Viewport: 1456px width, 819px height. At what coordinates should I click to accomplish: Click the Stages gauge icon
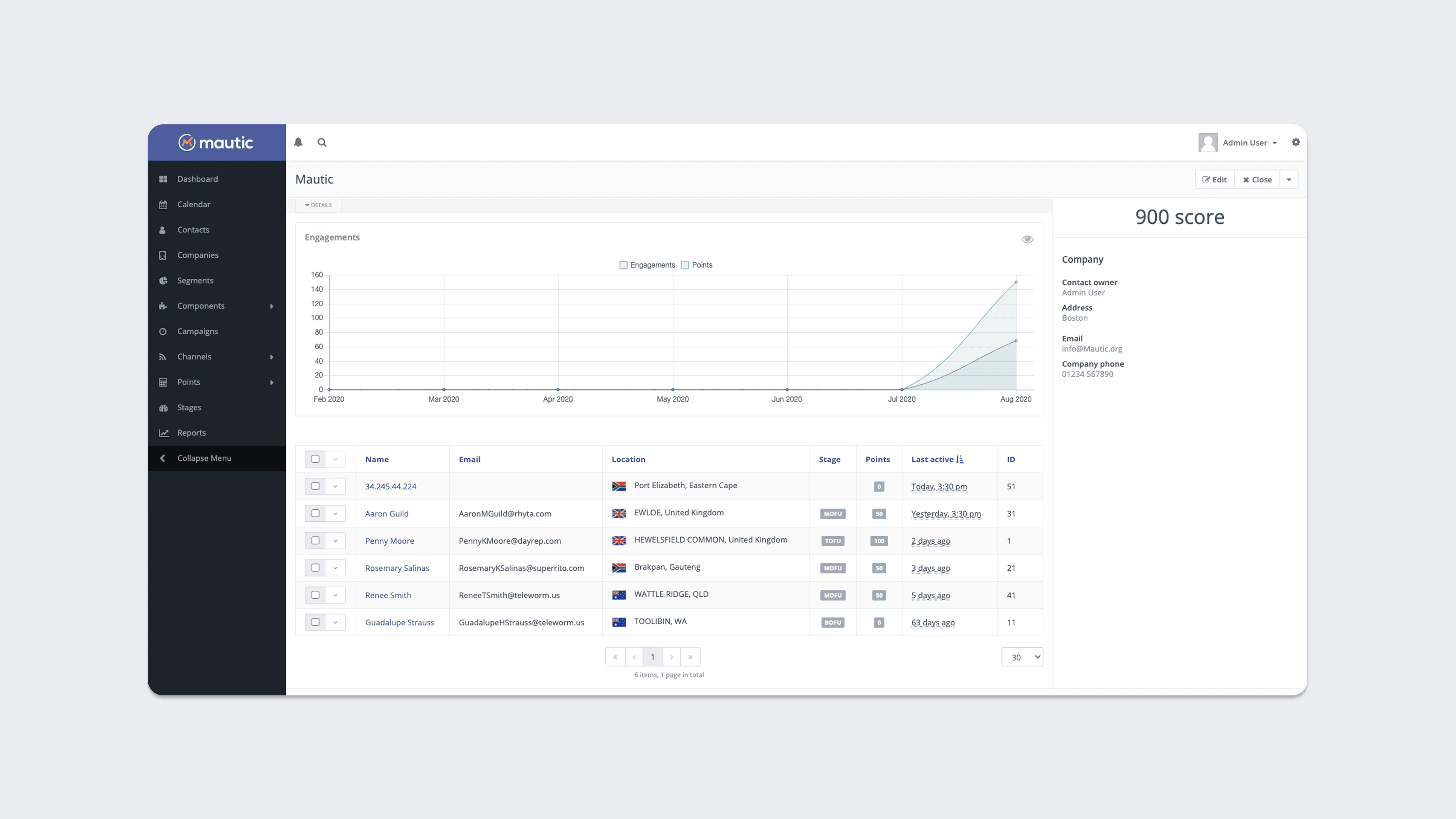point(163,408)
